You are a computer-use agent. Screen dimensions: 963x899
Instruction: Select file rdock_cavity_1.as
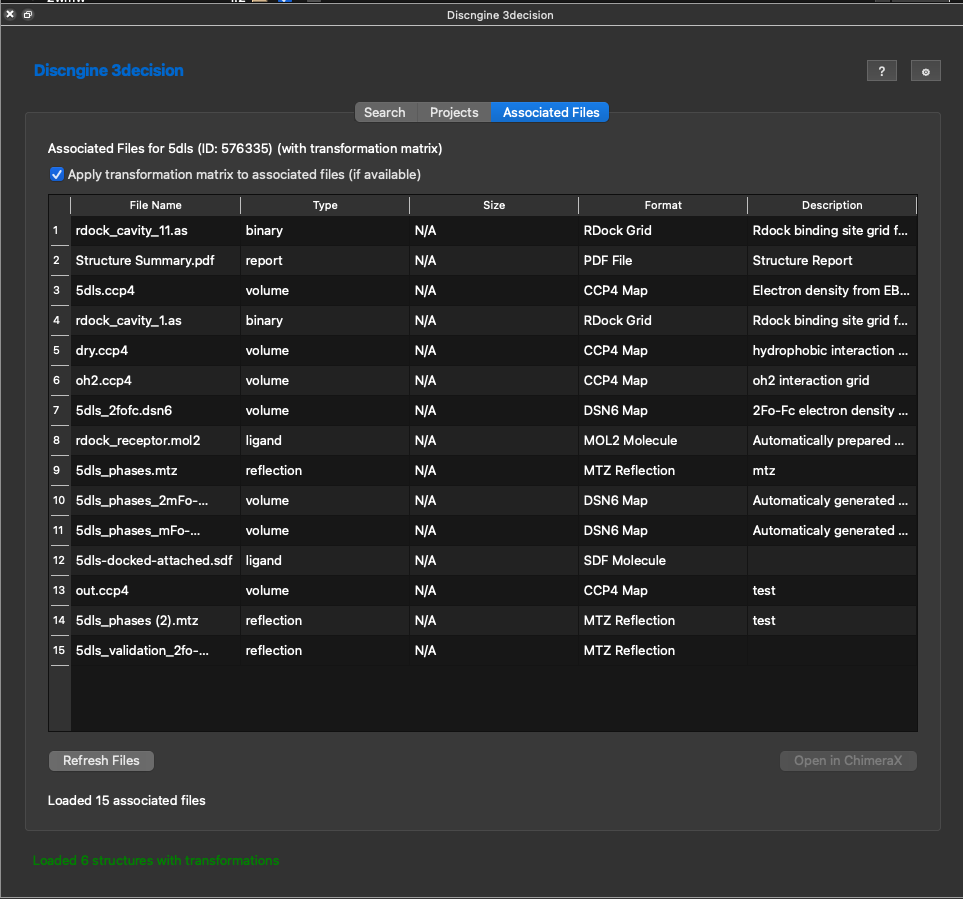click(x=155, y=321)
